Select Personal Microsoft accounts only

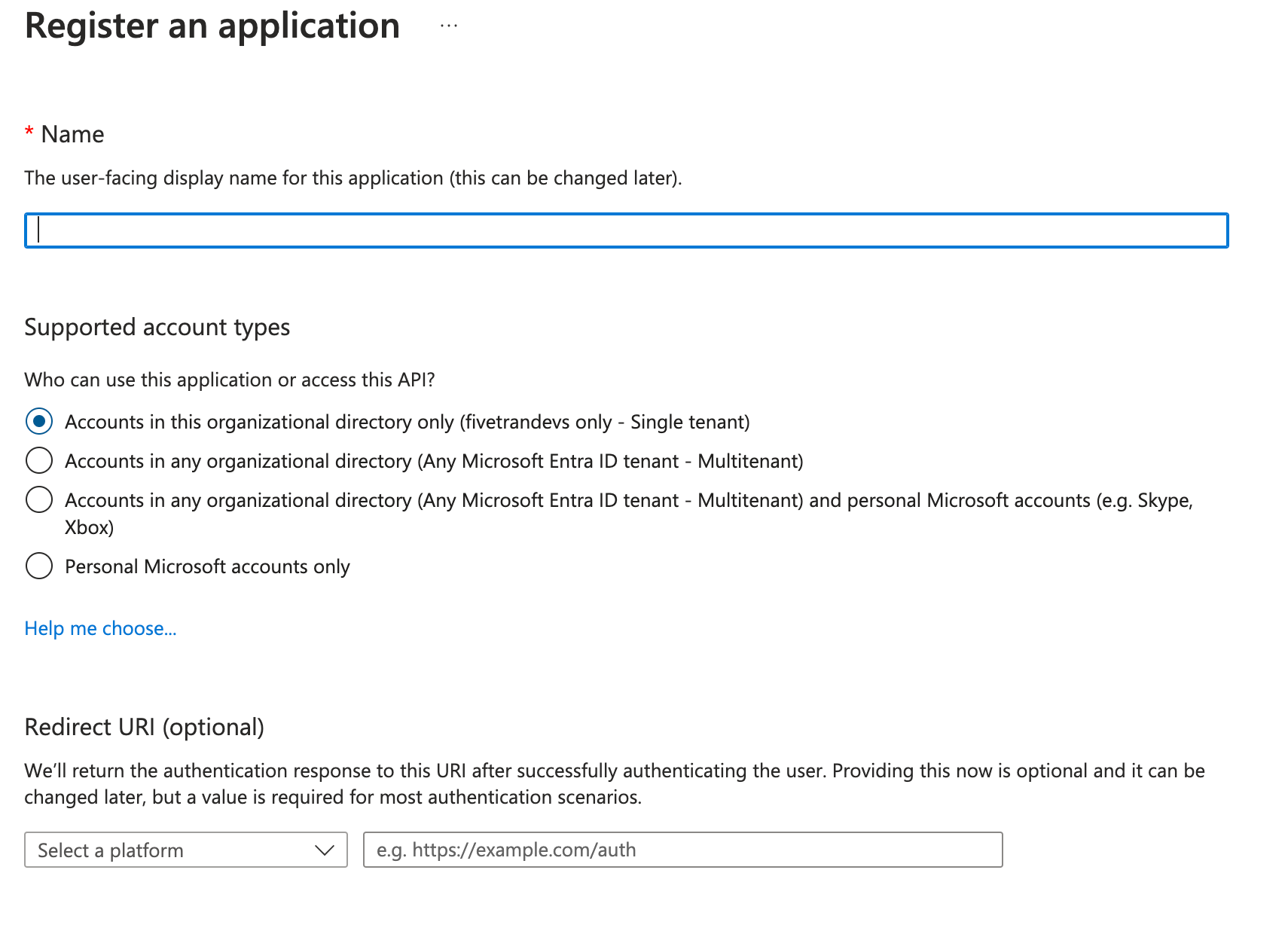click(x=39, y=566)
